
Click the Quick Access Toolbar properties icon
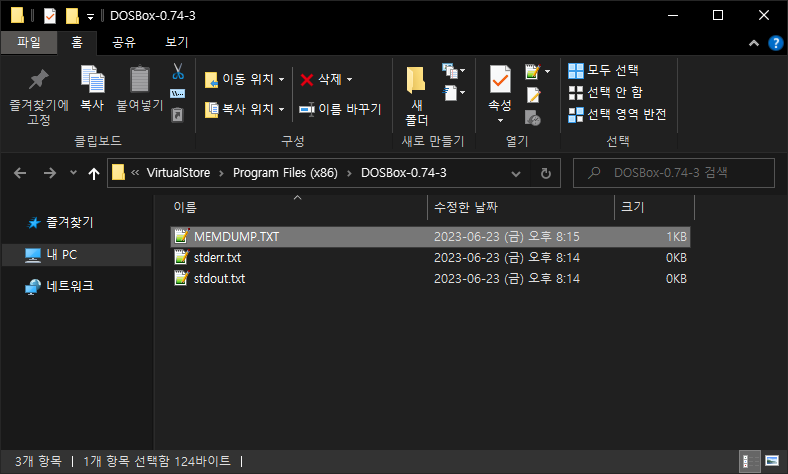pyautogui.click(x=50, y=16)
